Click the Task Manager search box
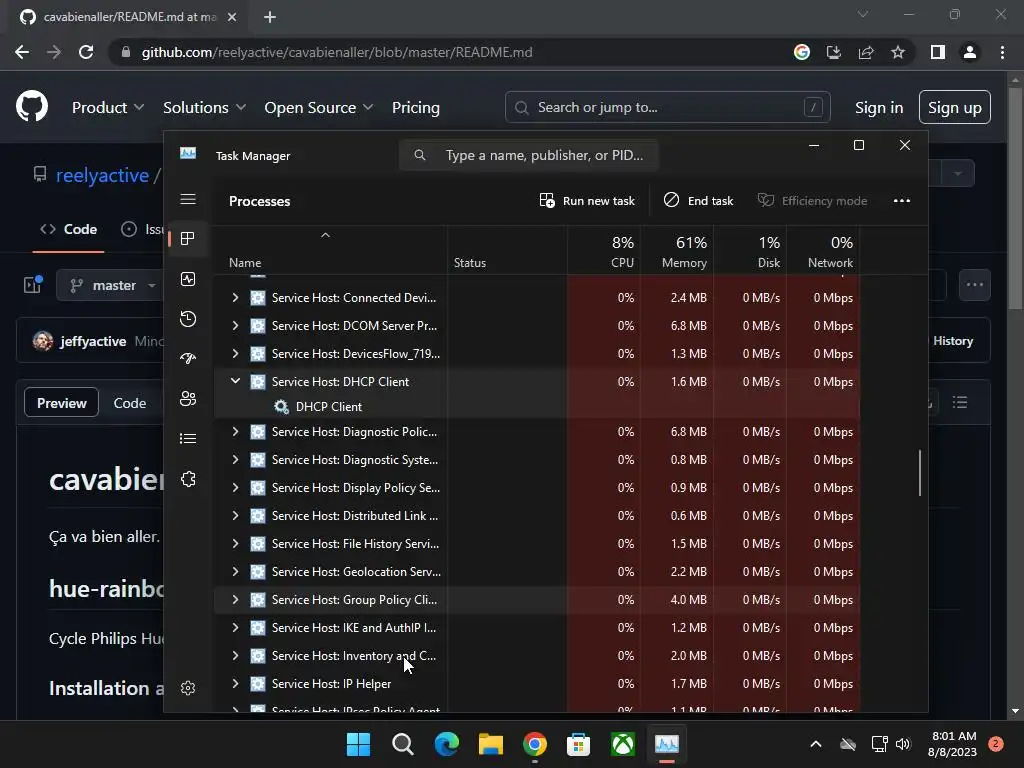Screen dimensions: 1024x768 (x=529, y=155)
